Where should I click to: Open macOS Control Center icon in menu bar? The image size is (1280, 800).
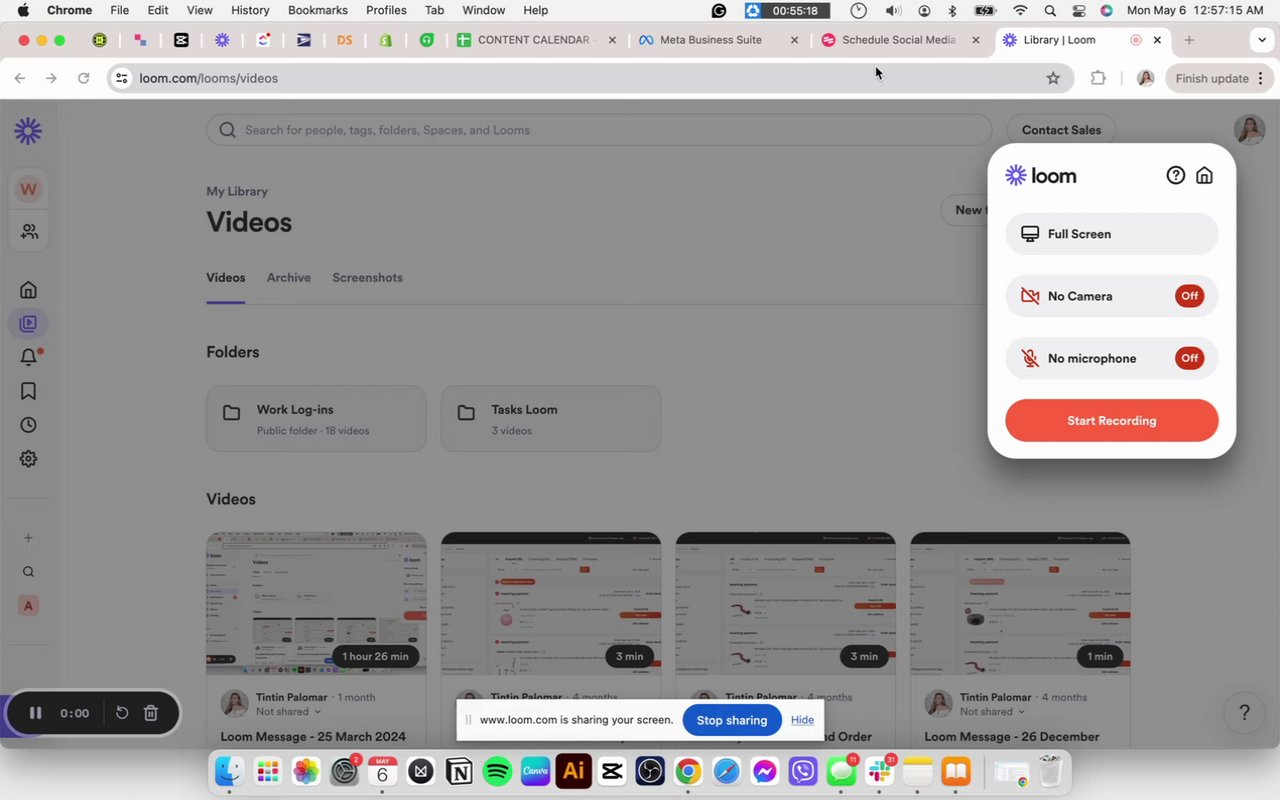pyautogui.click(x=1078, y=10)
